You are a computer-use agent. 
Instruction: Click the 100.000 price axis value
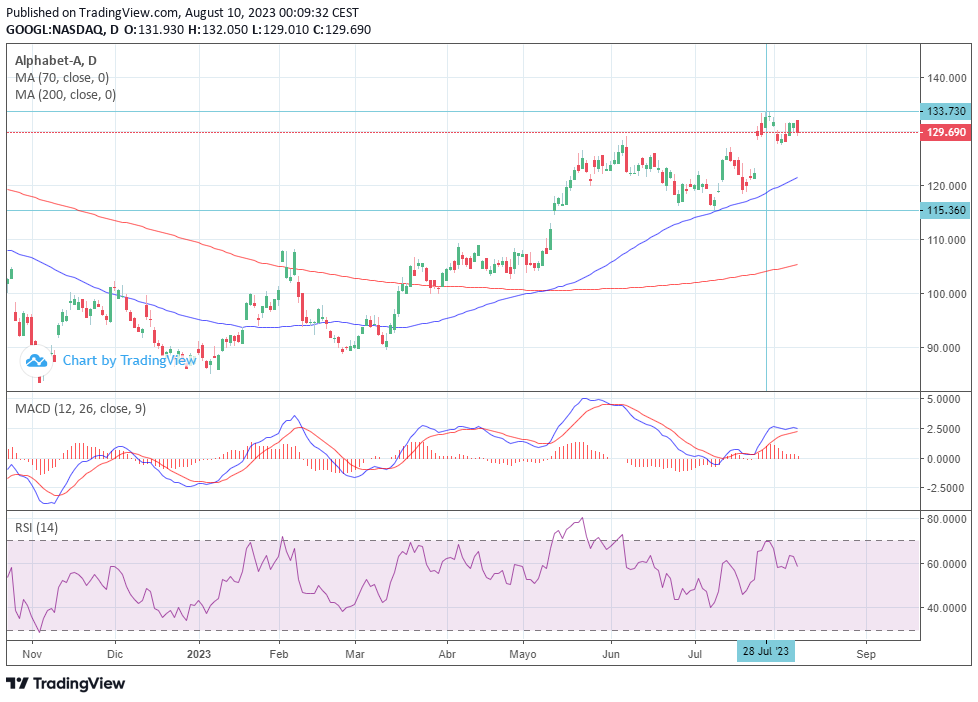pyautogui.click(x=947, y=294)
